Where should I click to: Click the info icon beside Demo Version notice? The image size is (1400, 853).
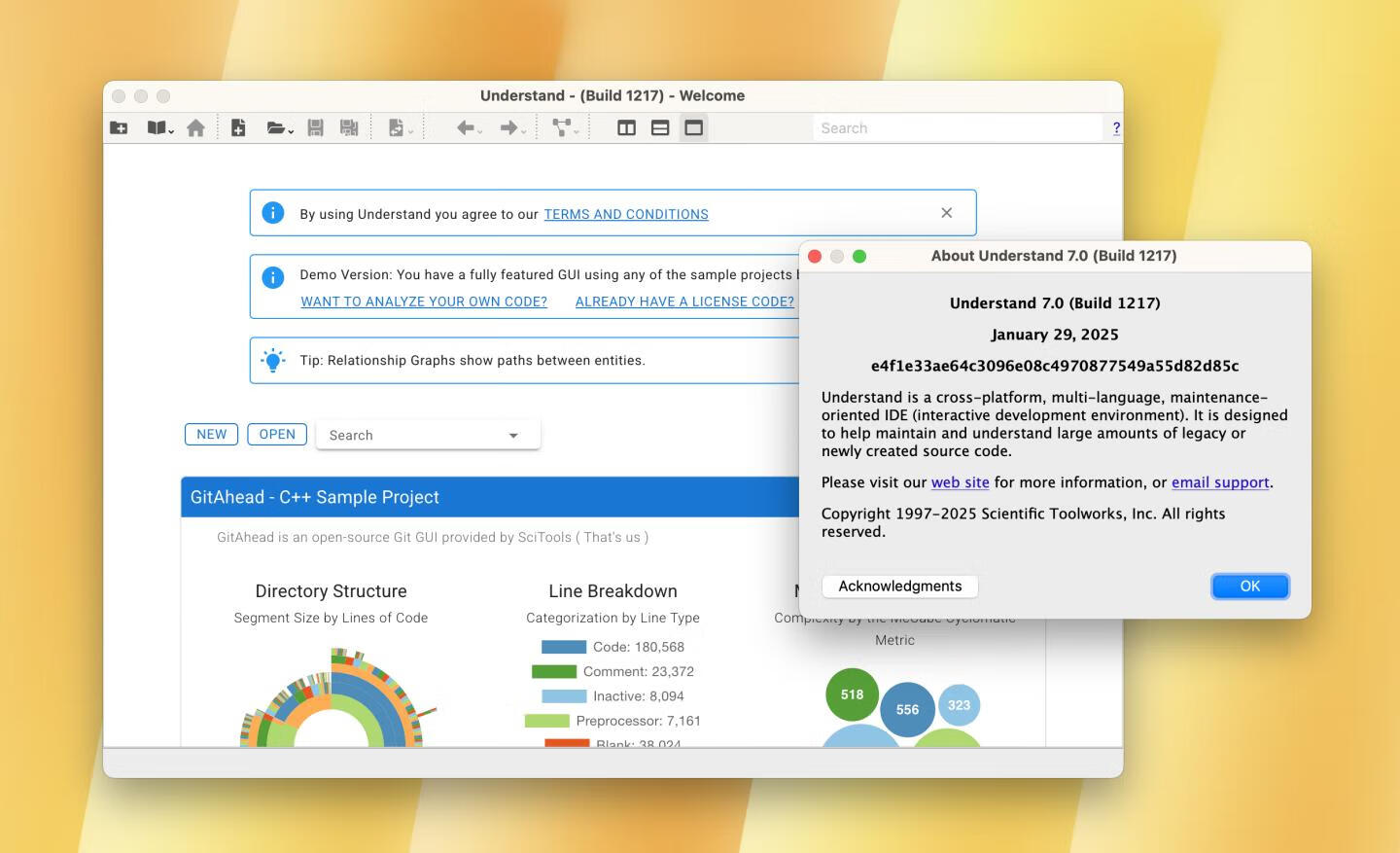tap(273, 277)
